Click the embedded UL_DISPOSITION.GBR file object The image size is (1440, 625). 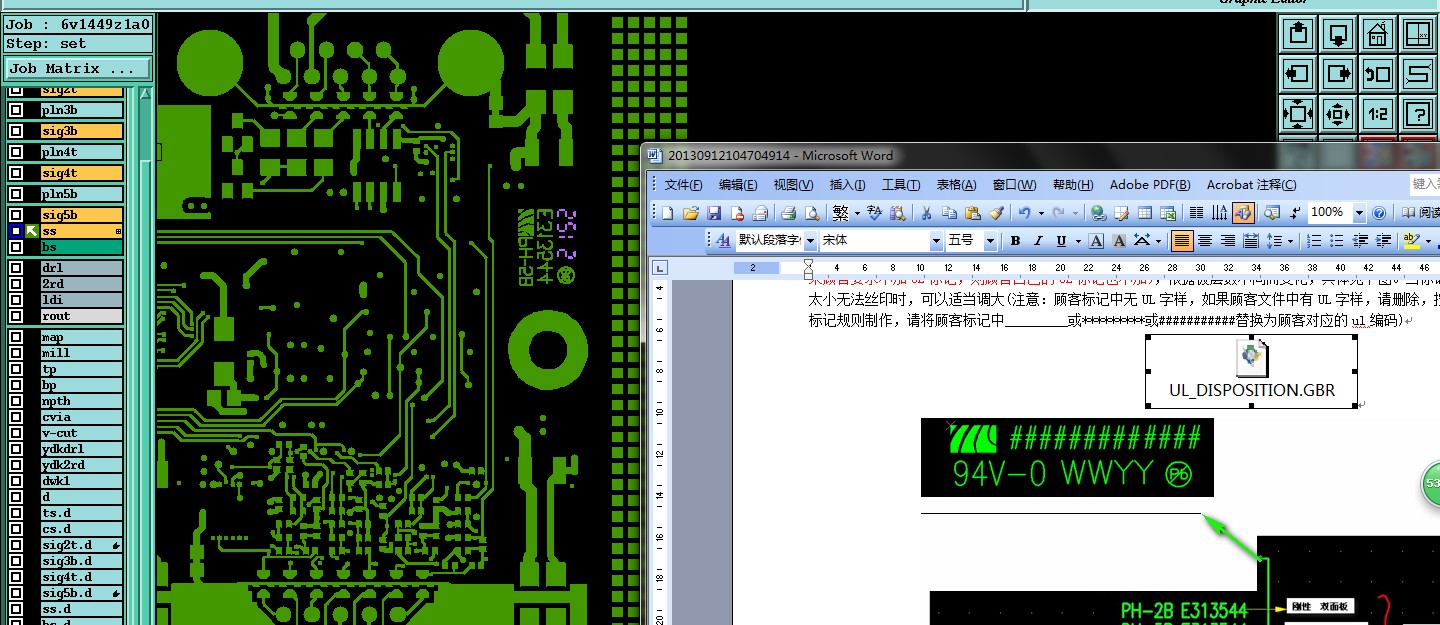point(1251,371)
